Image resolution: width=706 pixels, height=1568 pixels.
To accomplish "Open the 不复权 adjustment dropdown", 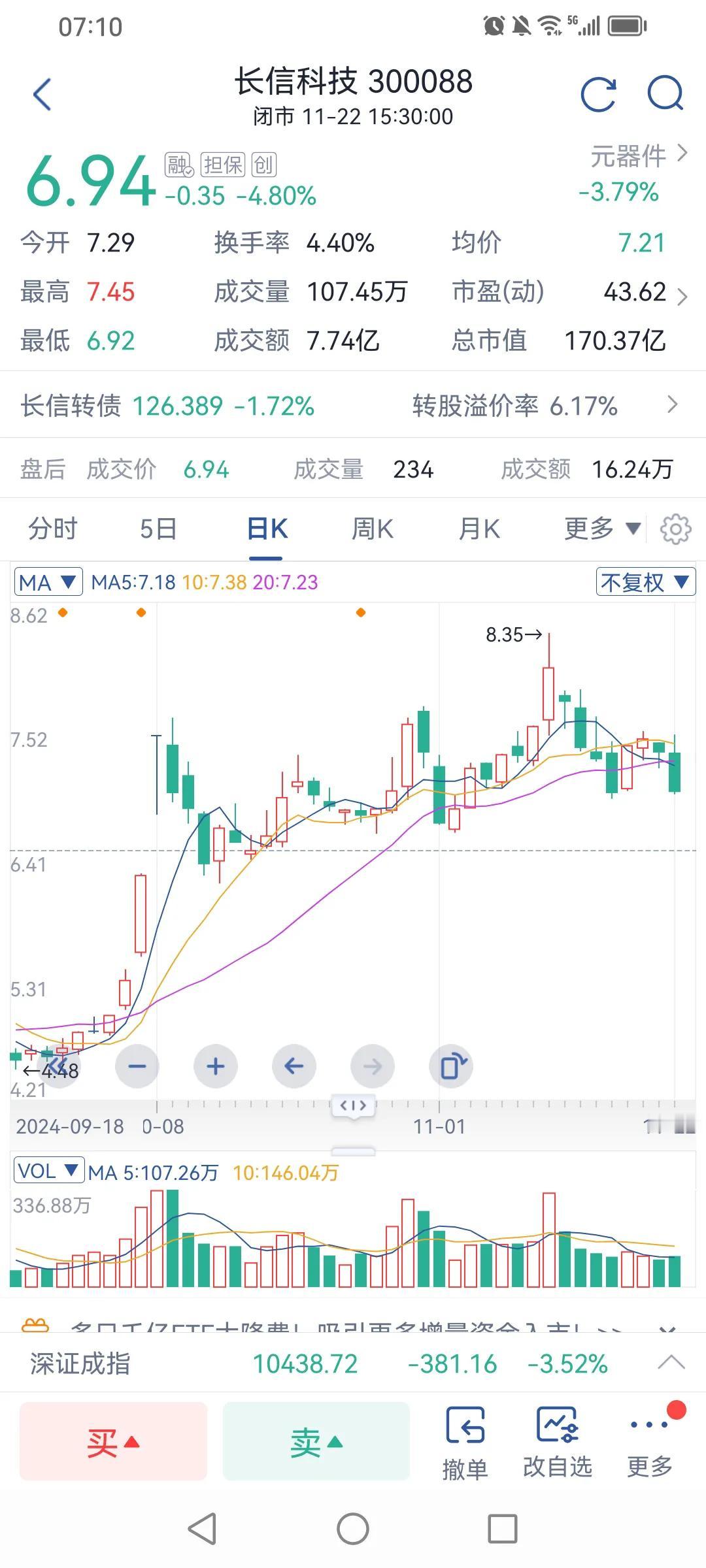I will pos(646,581).
